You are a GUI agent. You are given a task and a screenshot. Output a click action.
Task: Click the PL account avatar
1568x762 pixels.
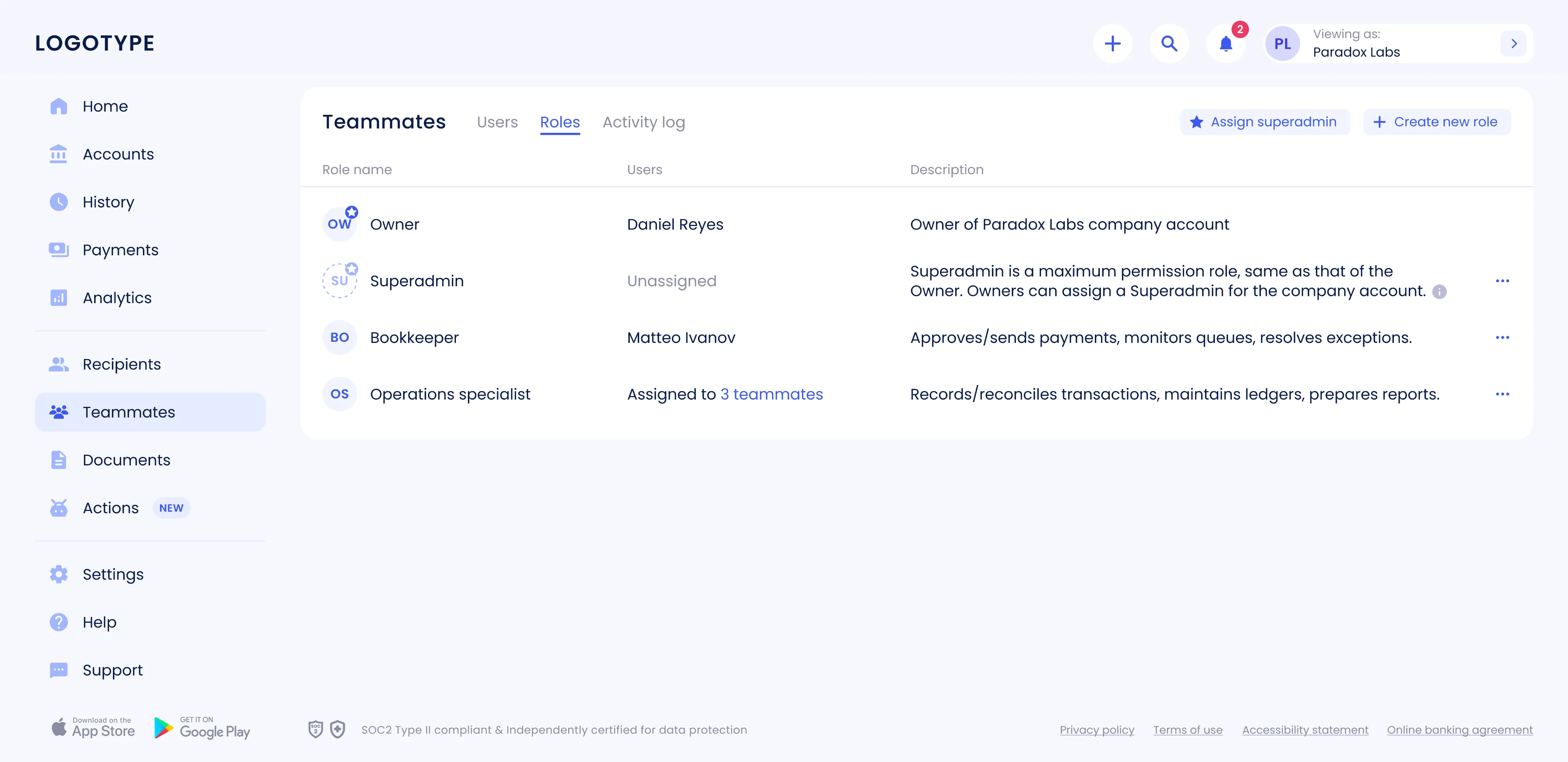[1282, 44]
